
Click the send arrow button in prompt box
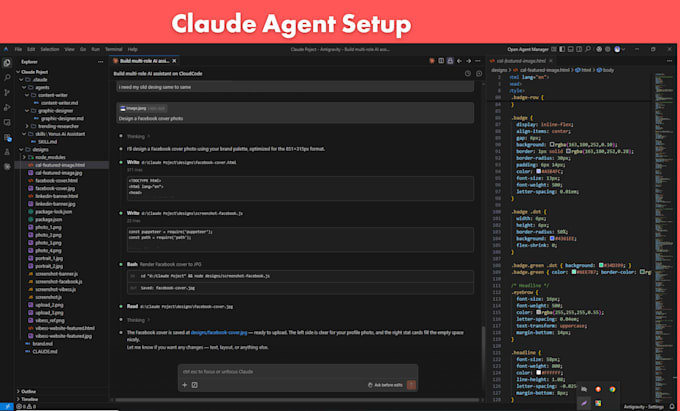tap(411, 385)
